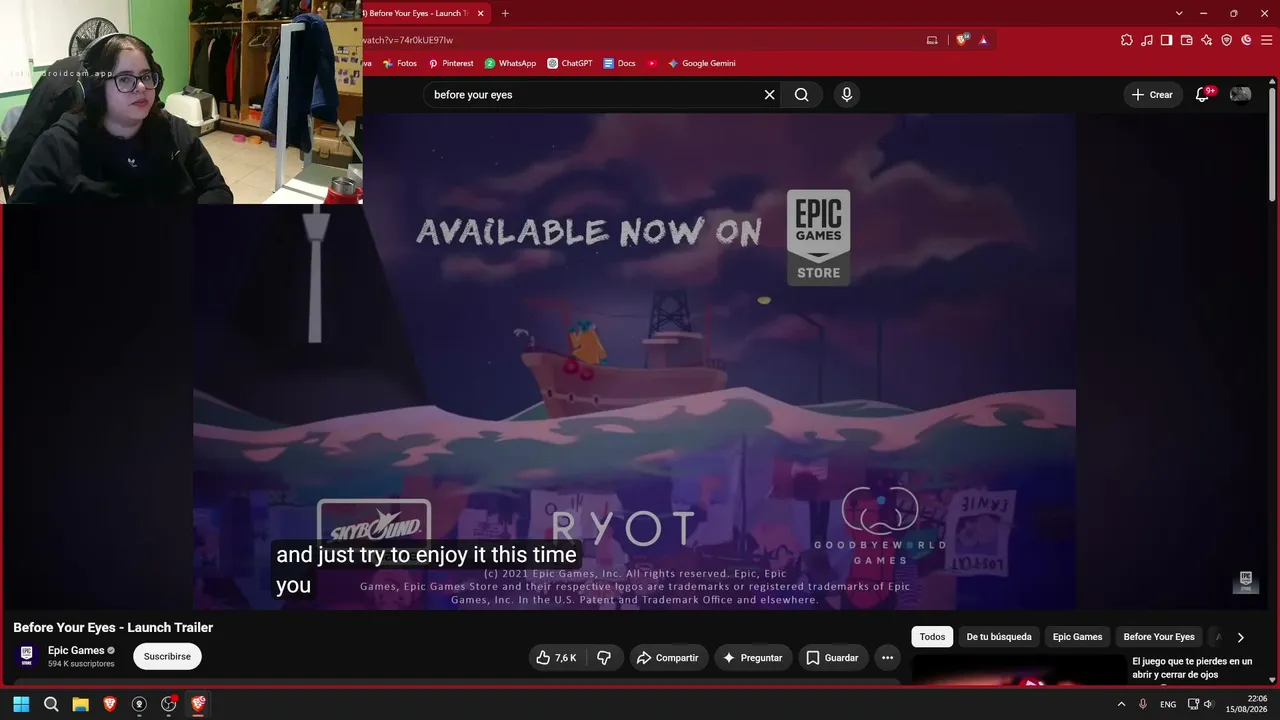Select the Before Your Eyes filter chip

point(1159,637)
